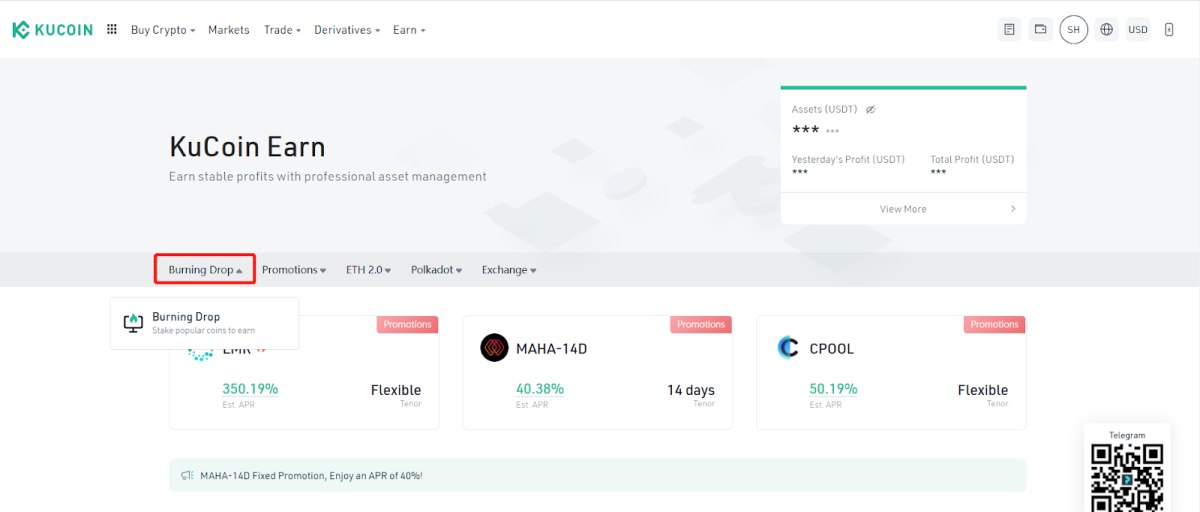Click the KuCoin logo

pyautogui.click(x=52, y=30)
